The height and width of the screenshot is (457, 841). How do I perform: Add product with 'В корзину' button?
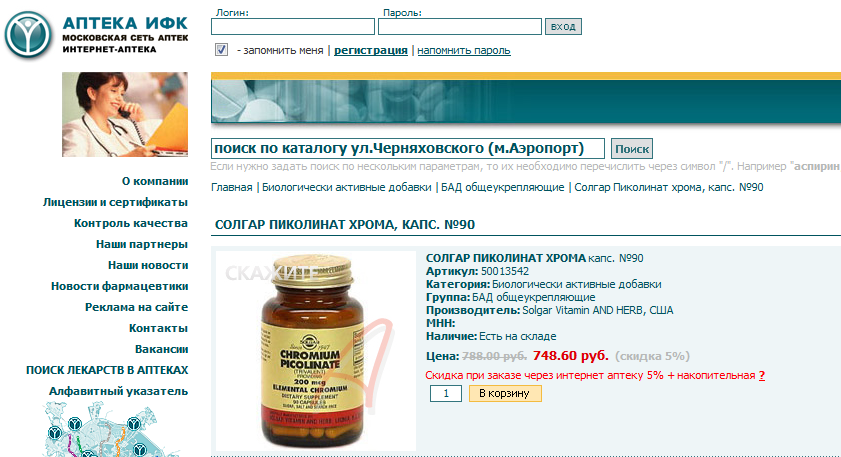point(505,393)
